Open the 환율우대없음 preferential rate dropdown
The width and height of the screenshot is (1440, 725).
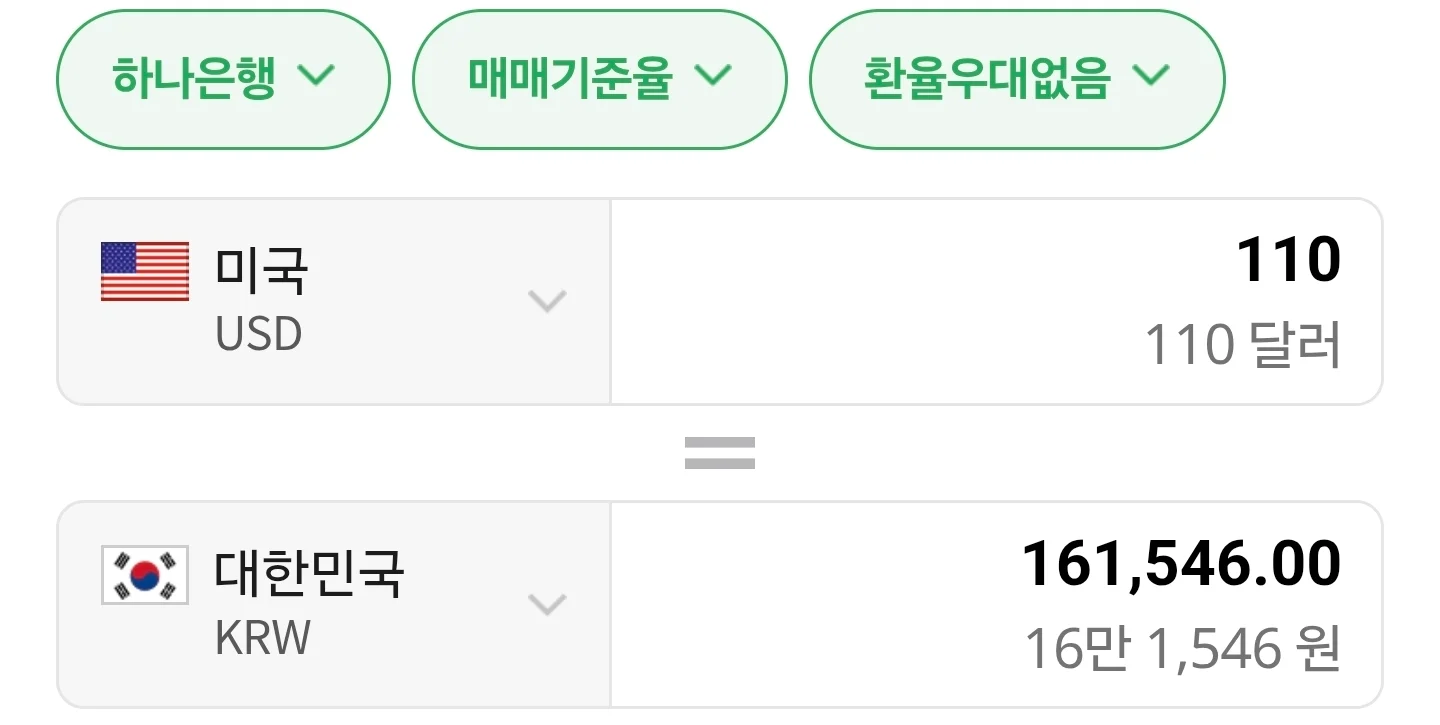pos(987,78)
